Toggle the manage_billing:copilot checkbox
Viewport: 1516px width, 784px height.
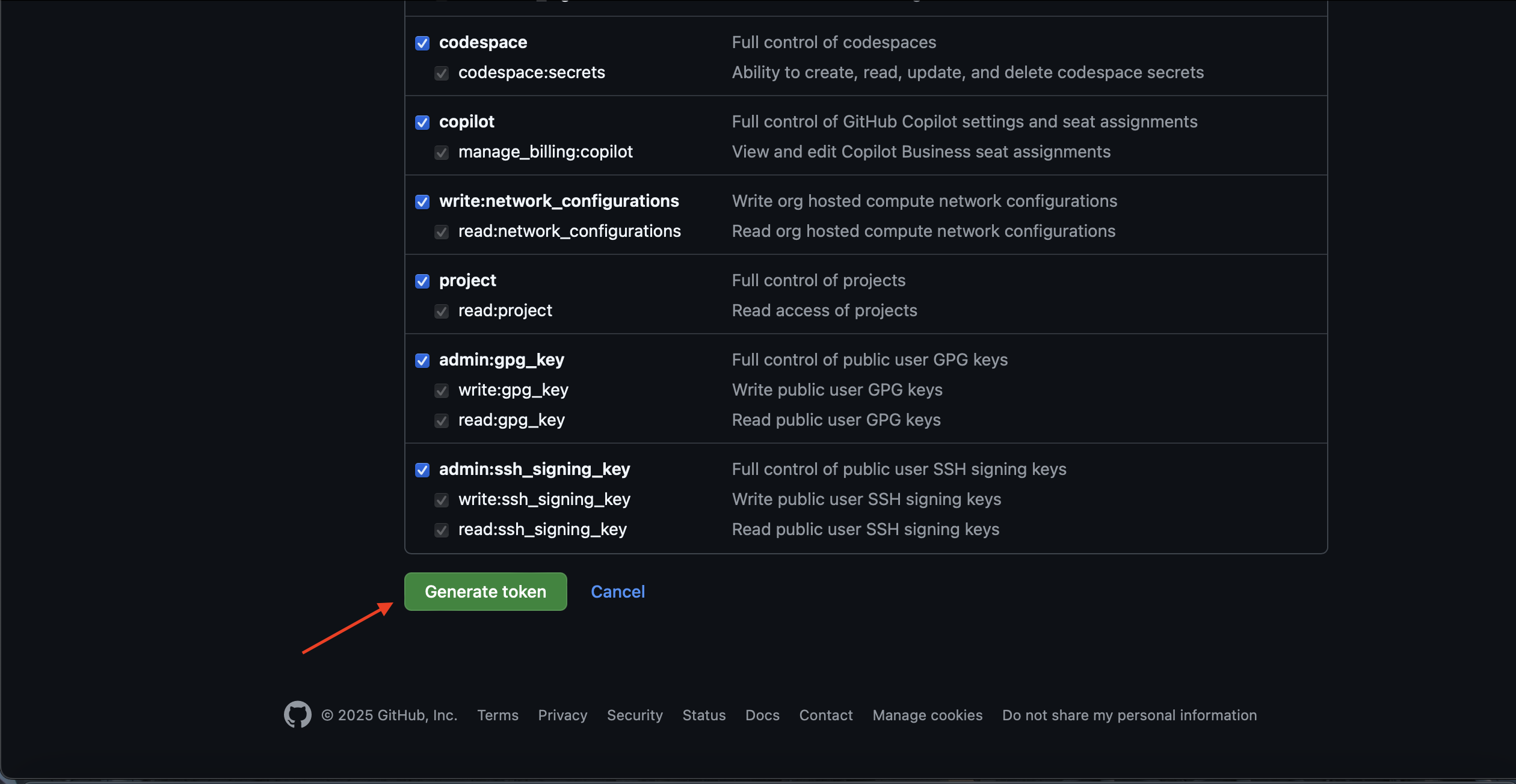coord(442,153)
